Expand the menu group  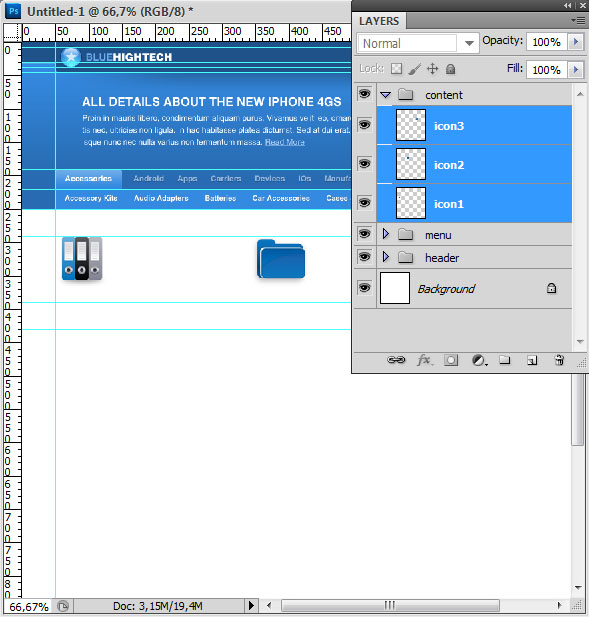[x=386, y=234]
